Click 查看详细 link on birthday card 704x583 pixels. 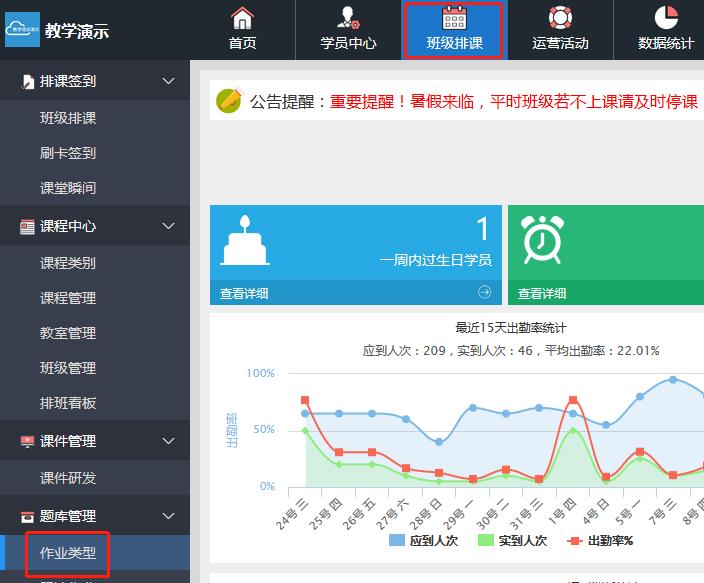coord(244,294)
